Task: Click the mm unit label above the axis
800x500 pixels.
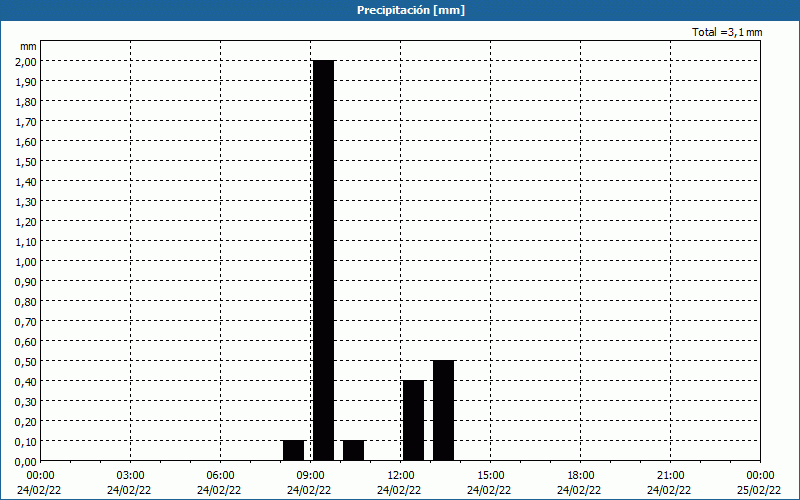Action: 28,46
